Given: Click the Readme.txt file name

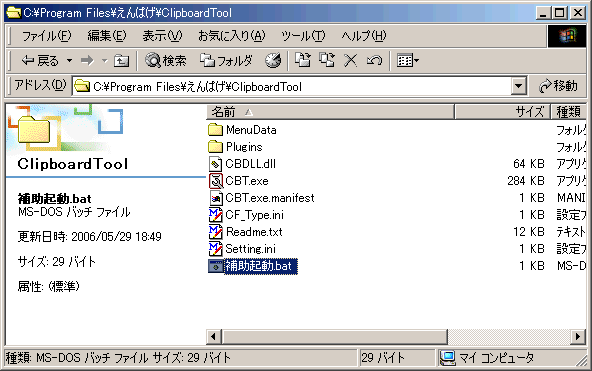Looking at the screenshot, I should tap(254, 232).
